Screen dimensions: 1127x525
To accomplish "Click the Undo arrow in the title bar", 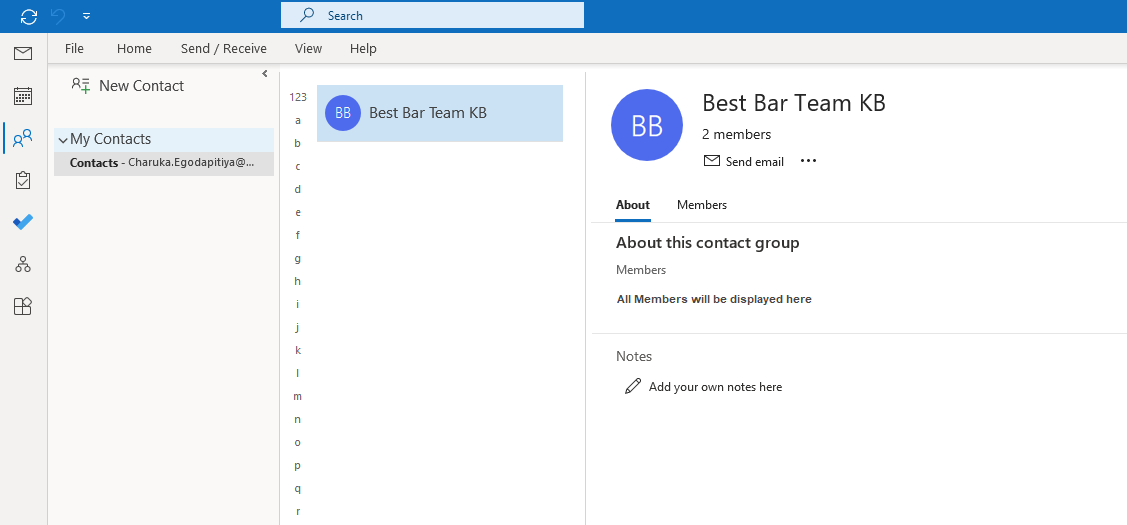I will [58, 16].
